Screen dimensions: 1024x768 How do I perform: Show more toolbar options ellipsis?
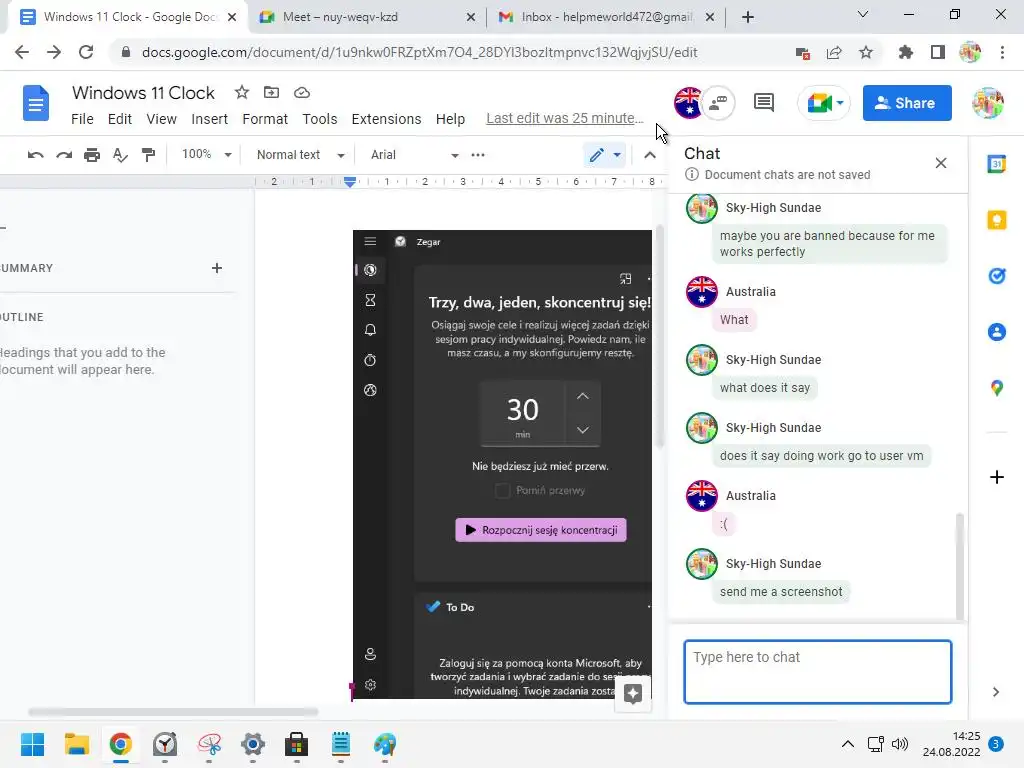pos(478,155)
